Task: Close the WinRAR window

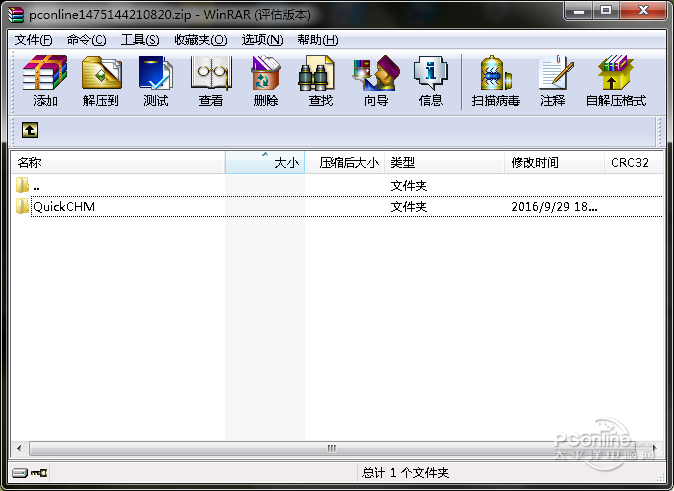Action: [643, 10]
